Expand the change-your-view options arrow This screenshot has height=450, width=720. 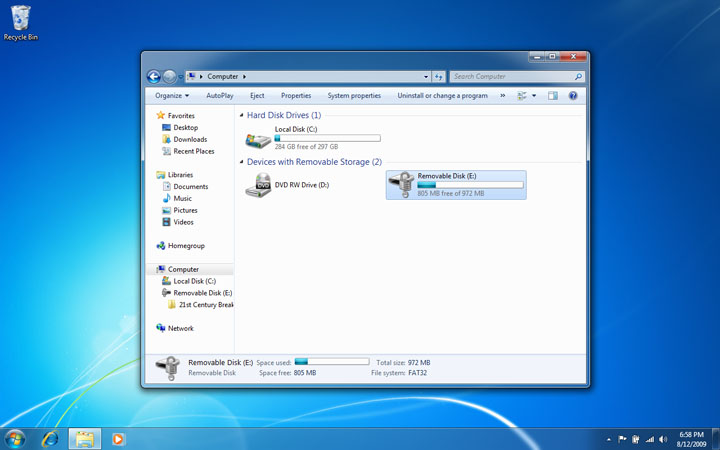534,96
